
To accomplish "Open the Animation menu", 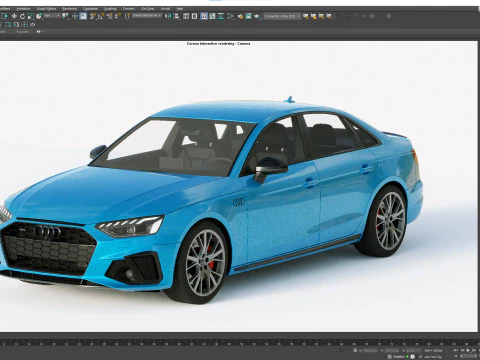I will 23,9.
